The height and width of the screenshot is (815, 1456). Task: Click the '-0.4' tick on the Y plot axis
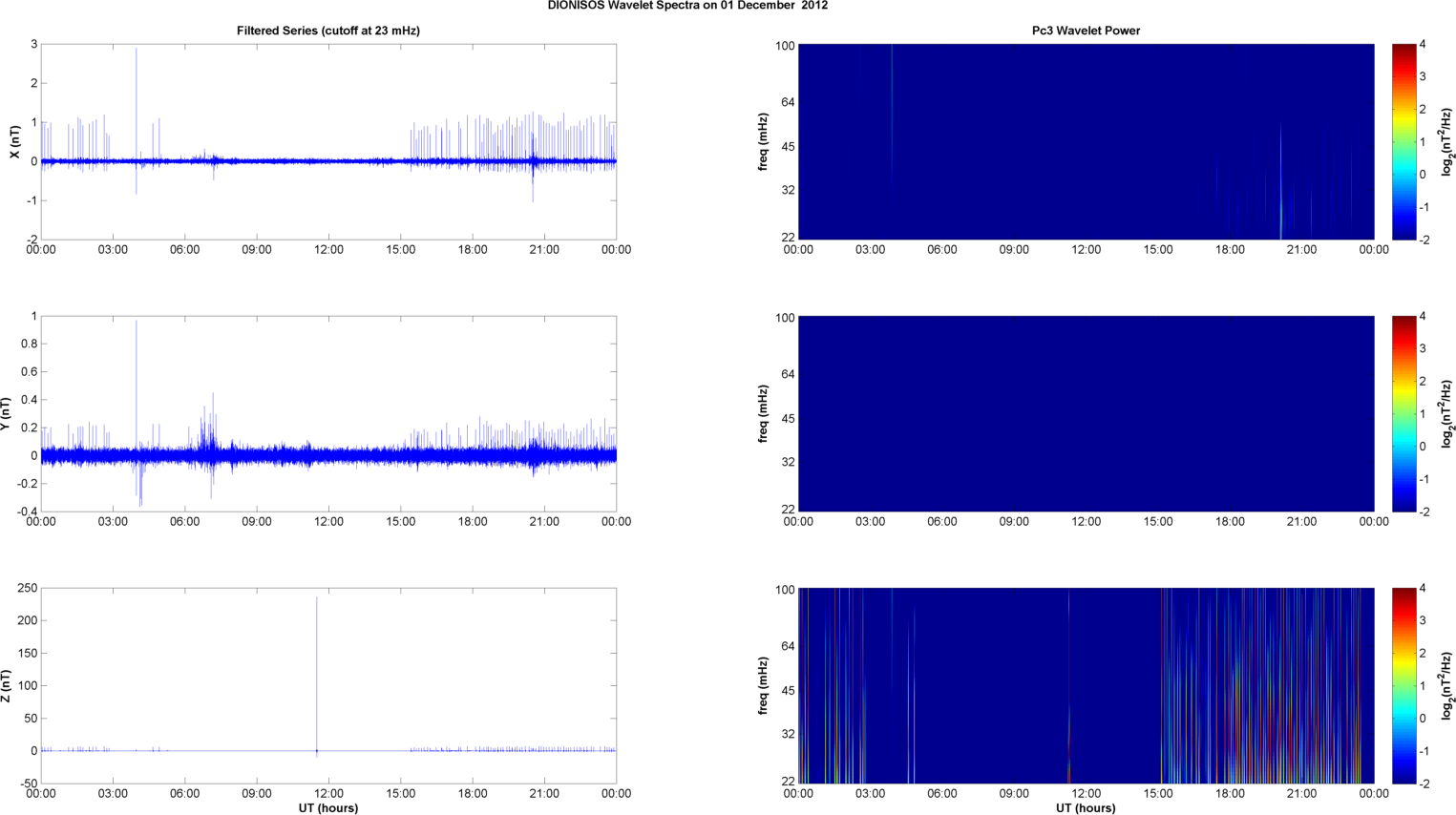(x=26, y=512)
